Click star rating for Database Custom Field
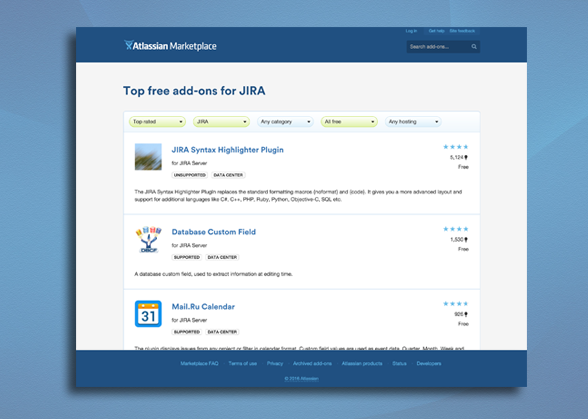The width and height of the screenshot is (588, 419). 456,229
